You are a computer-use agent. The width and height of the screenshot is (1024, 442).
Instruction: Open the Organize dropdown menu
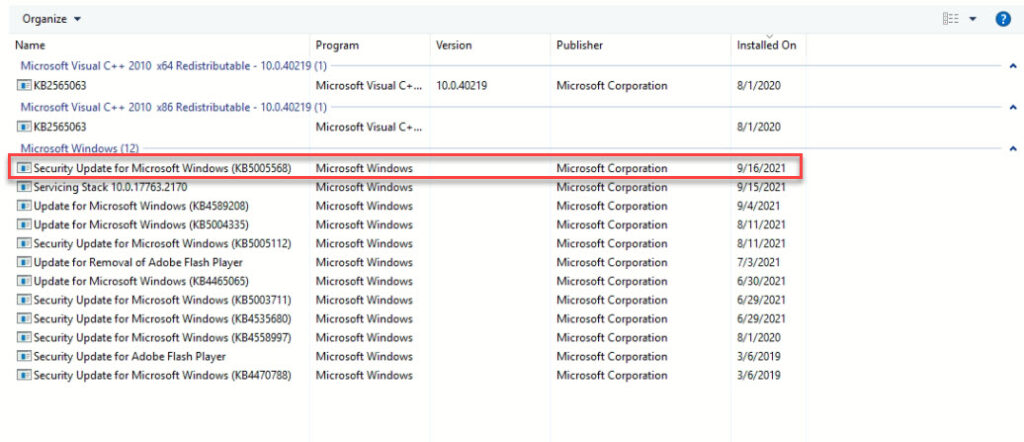pos(52,19)
